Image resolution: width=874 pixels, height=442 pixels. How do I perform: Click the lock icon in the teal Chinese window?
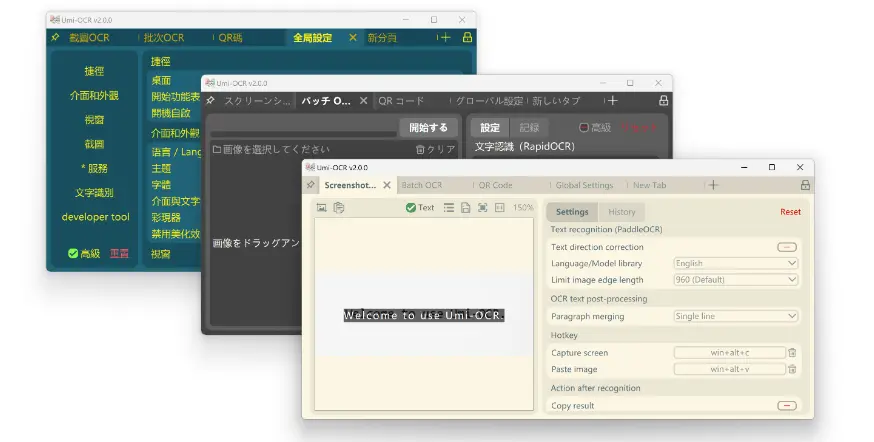467,37
